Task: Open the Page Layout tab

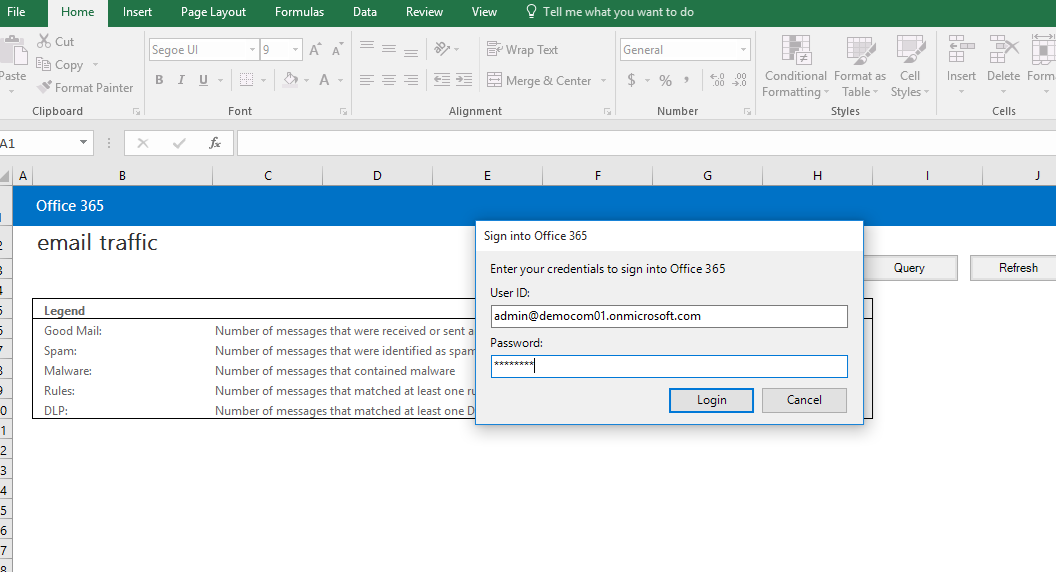Action: point(213,12)
